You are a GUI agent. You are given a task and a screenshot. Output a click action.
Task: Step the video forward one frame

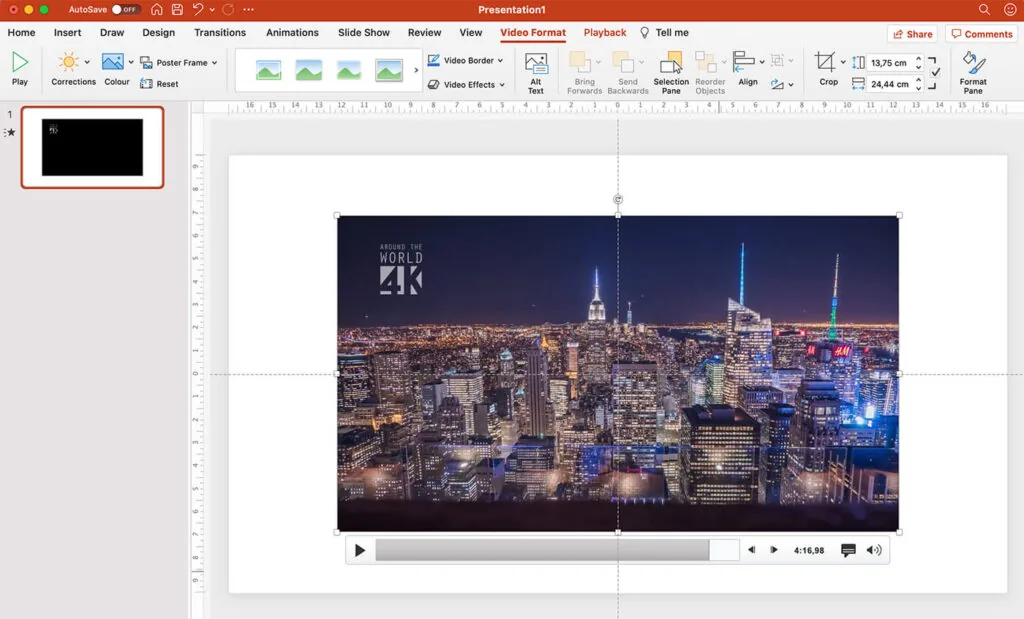[774, 550]
